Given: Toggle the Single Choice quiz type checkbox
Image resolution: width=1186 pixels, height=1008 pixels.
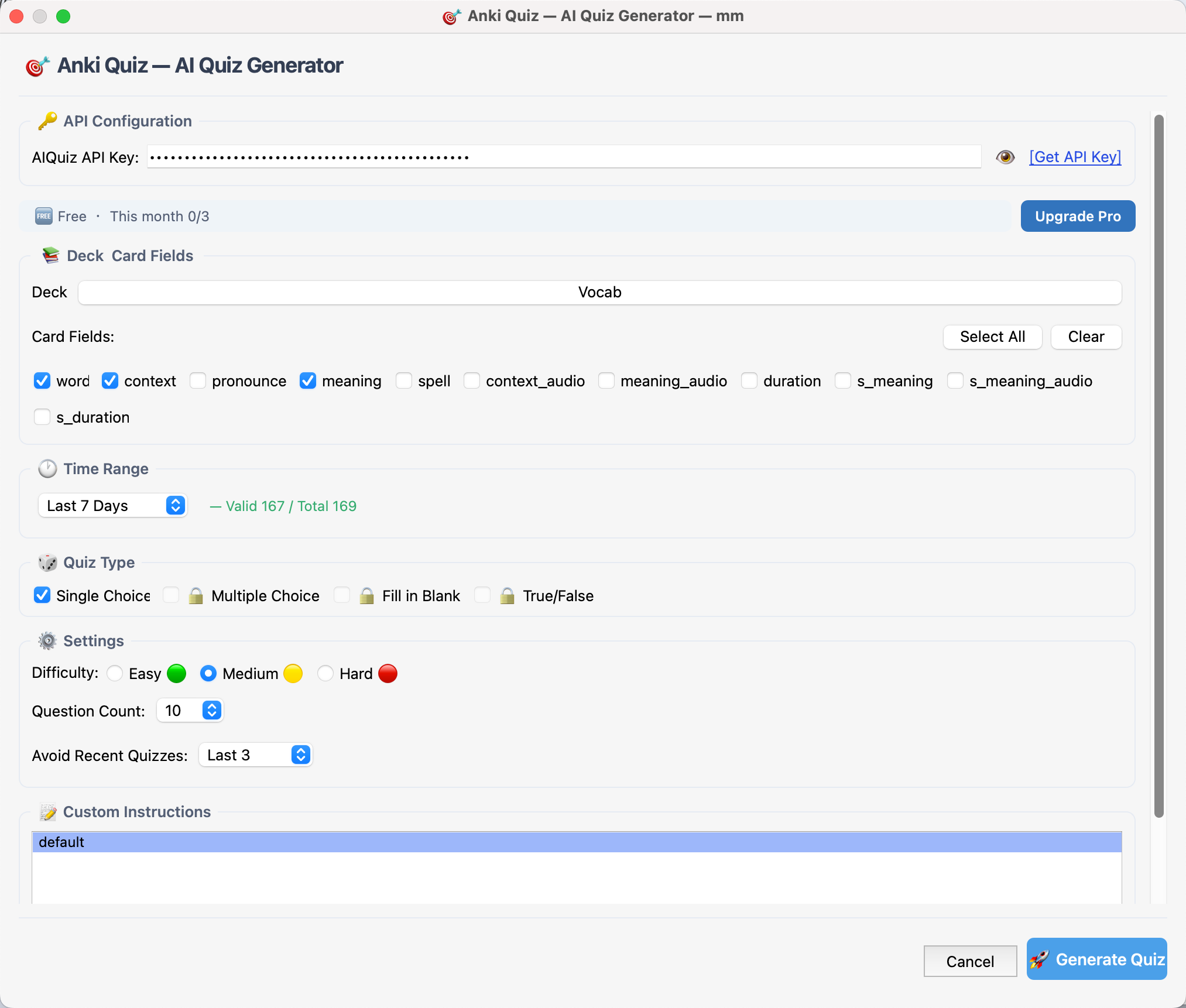Looking at the screenshot, I should coord(42,595).
